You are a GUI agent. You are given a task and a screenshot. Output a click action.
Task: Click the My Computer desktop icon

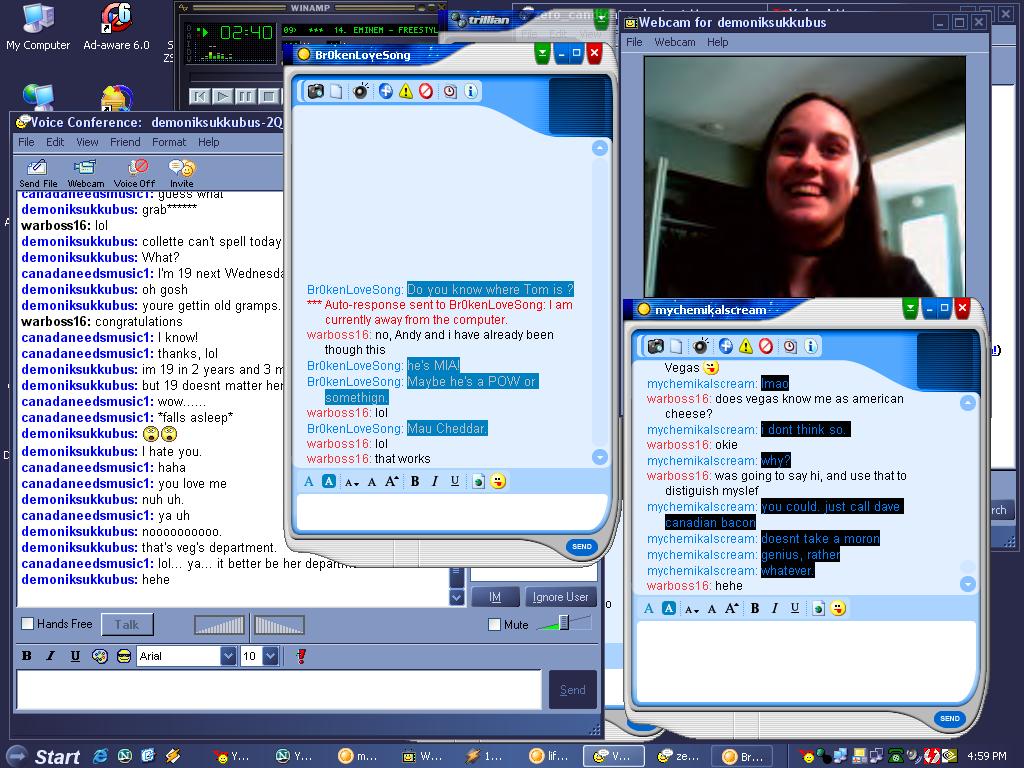tap(38, 26)
